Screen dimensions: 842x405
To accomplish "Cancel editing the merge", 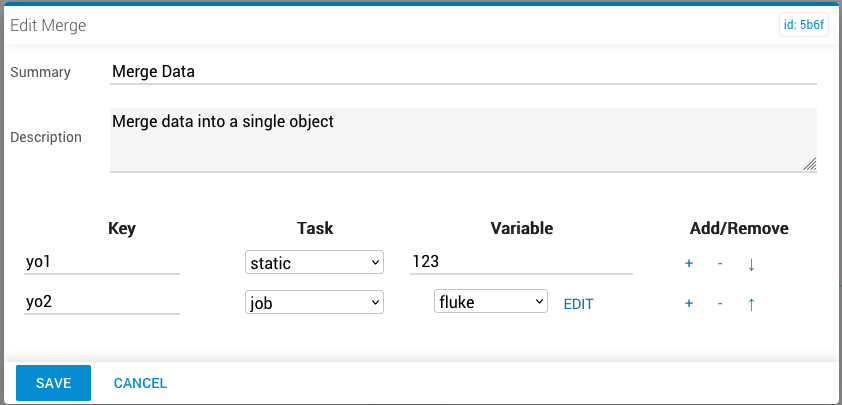I will (x=140, y=383).
